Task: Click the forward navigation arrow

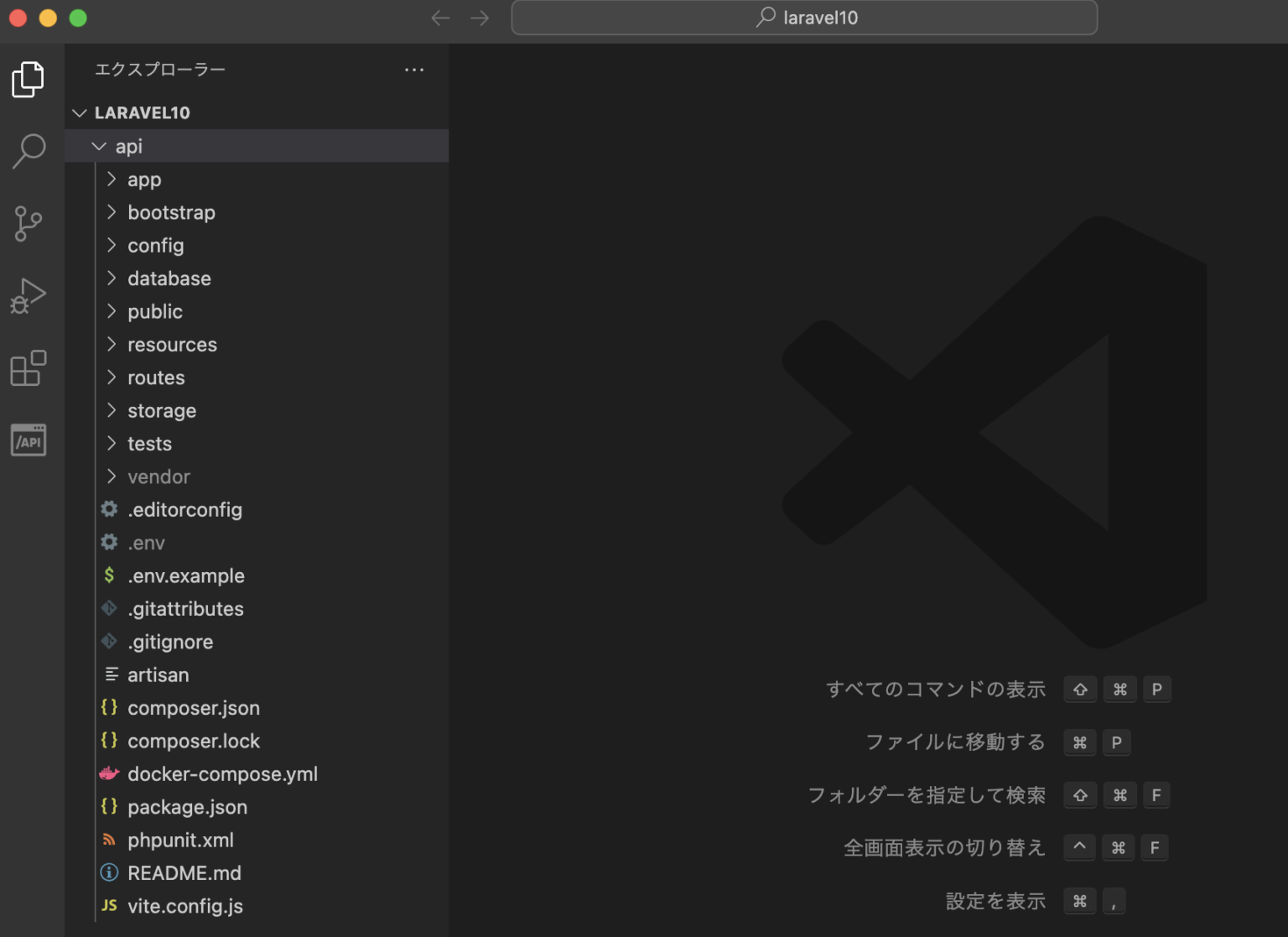Action: click(480, 17)
